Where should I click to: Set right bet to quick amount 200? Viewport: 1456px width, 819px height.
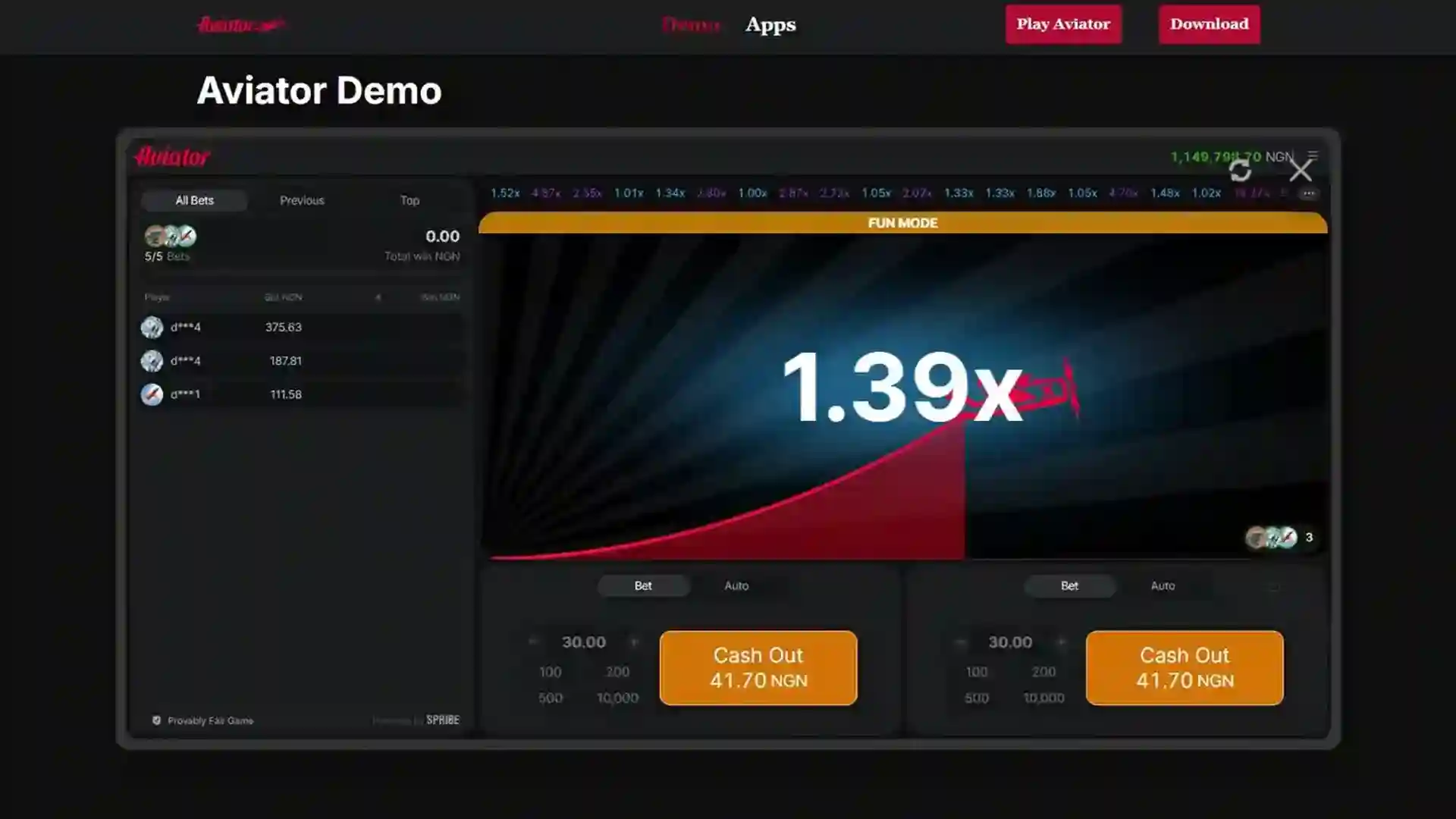[x=1043, y=672]
